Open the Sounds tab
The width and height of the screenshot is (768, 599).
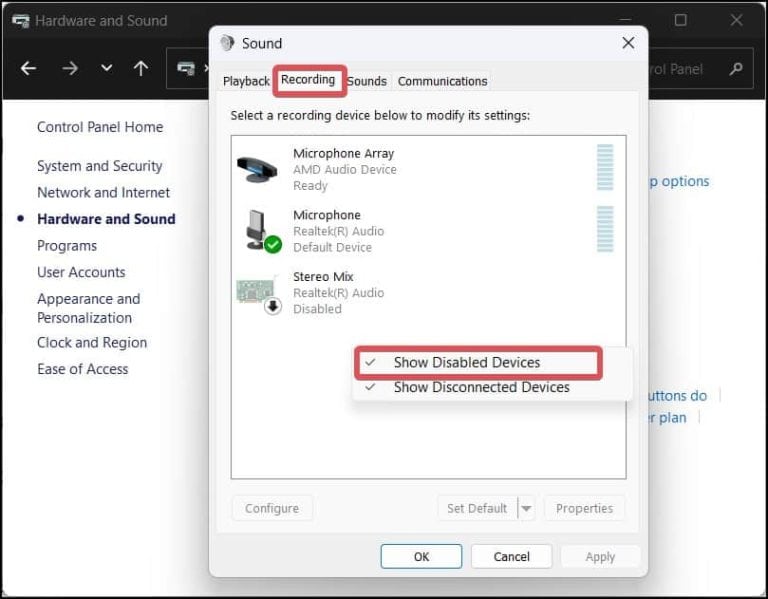click(x=367, y=81)
